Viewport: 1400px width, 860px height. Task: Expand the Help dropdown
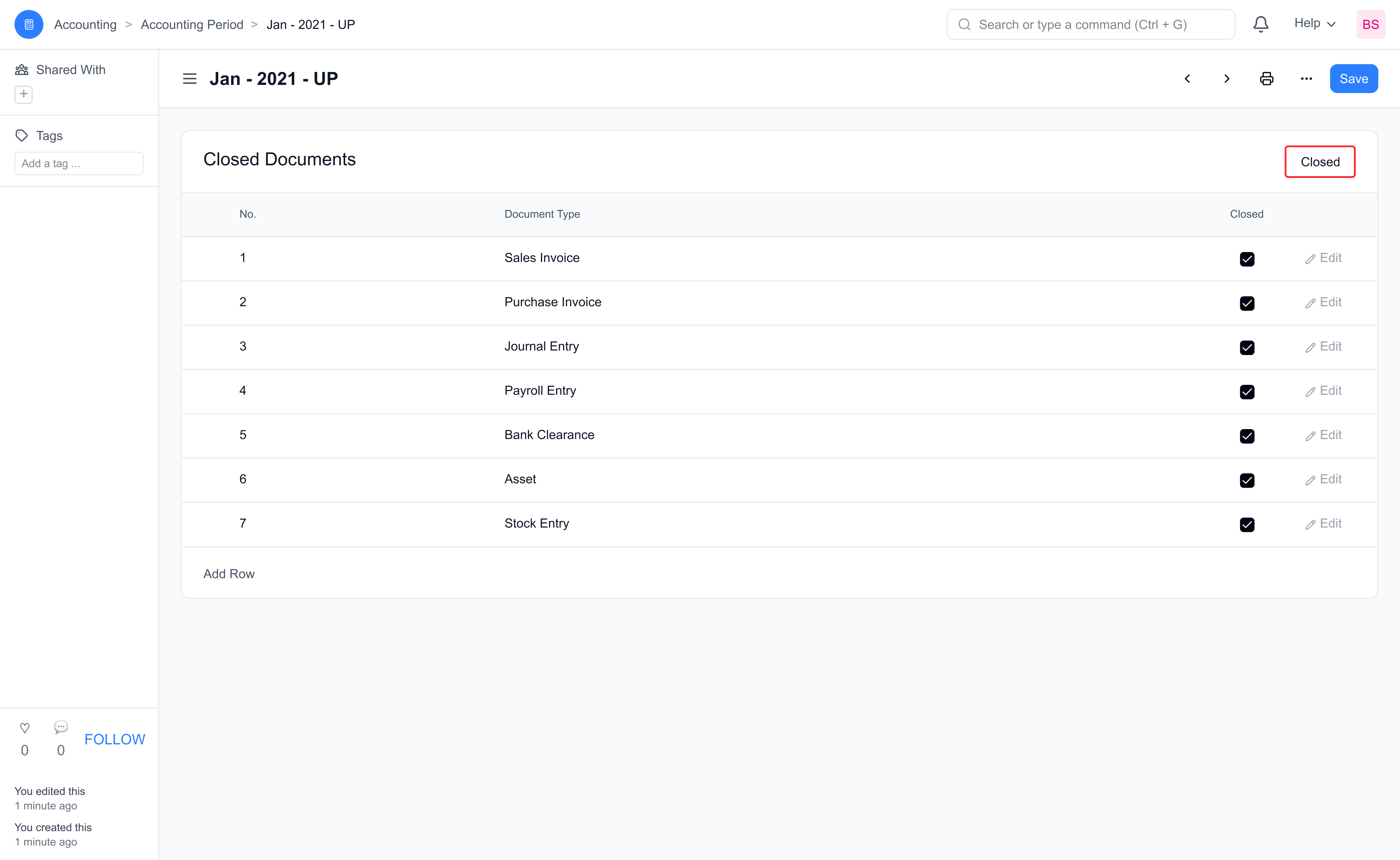1314,24
